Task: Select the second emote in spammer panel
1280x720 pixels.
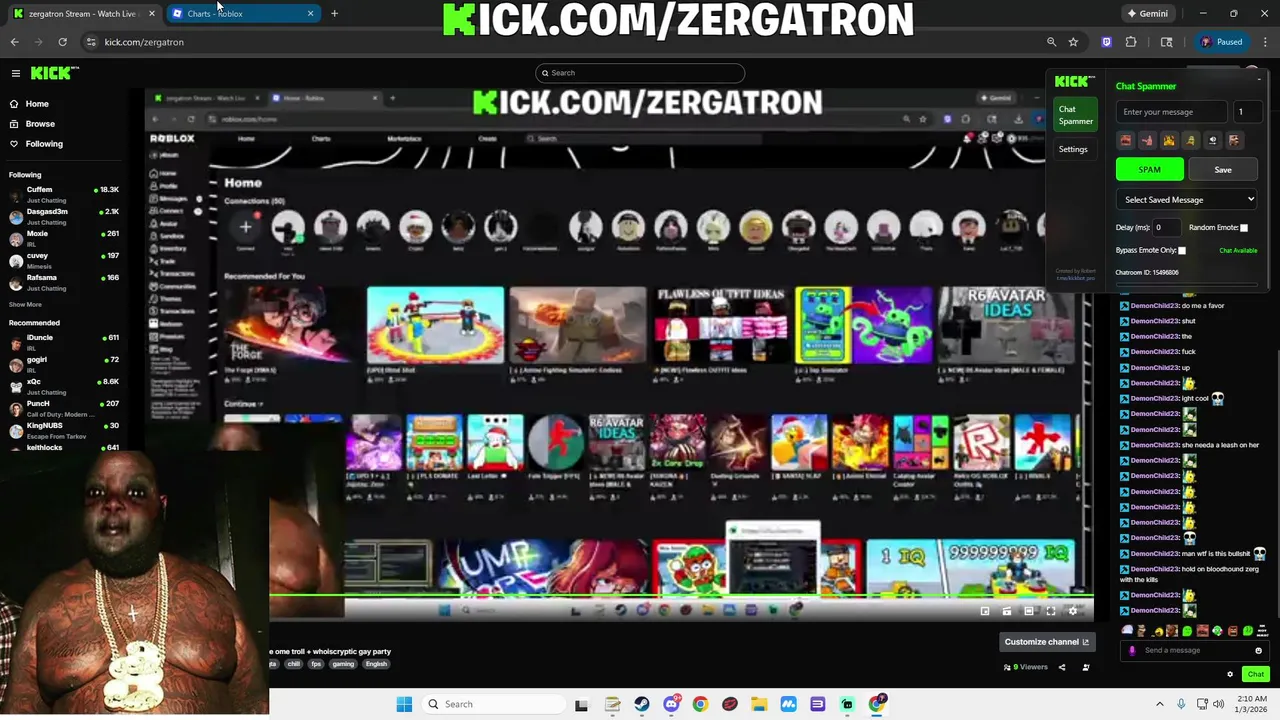Action: point(1147,141)
